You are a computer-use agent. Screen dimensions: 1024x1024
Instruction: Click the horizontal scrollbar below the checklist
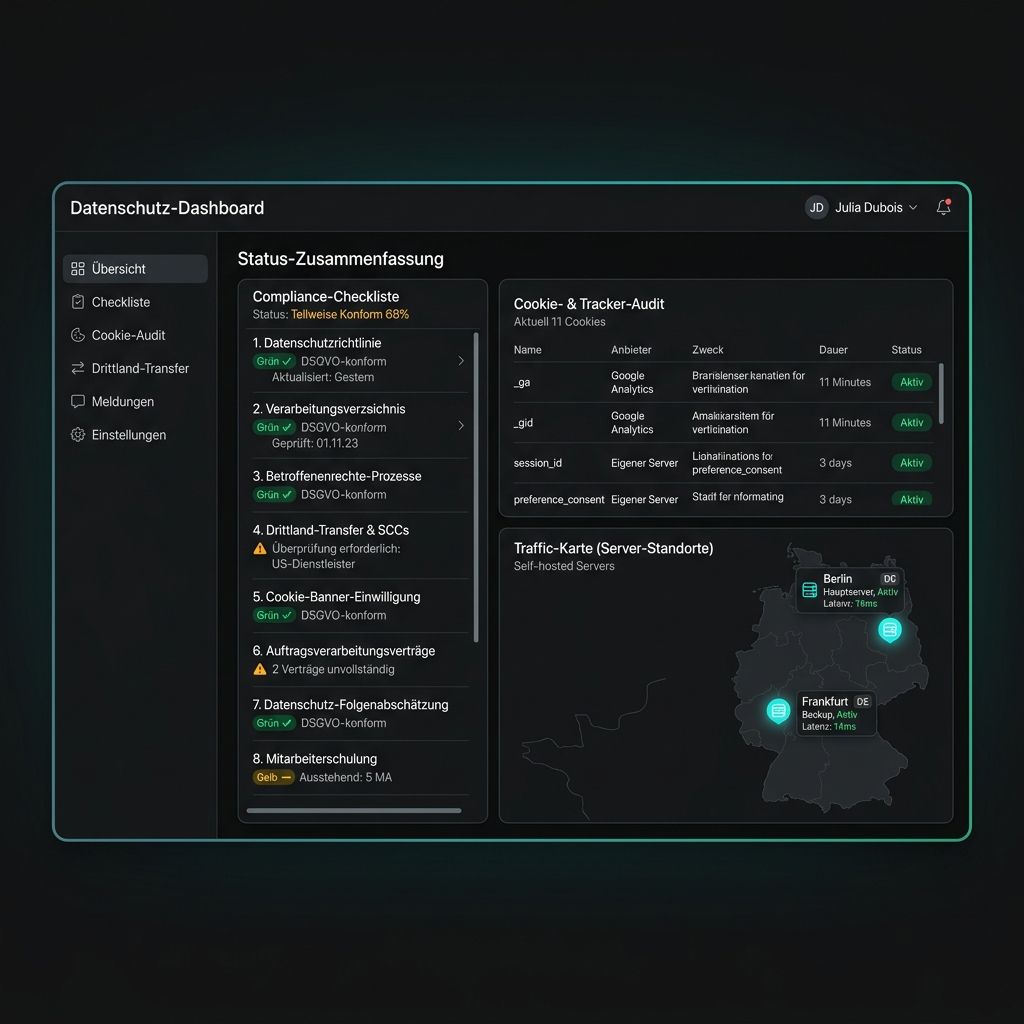click(x=354, y=810)
